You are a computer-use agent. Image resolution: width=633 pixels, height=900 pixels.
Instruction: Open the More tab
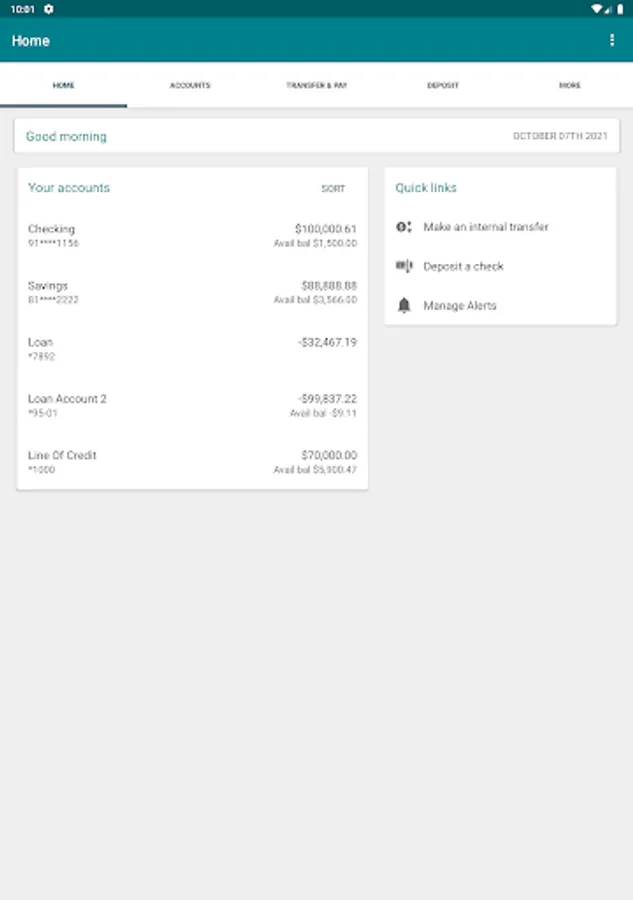pyautogui.click(x=569, y=85)
